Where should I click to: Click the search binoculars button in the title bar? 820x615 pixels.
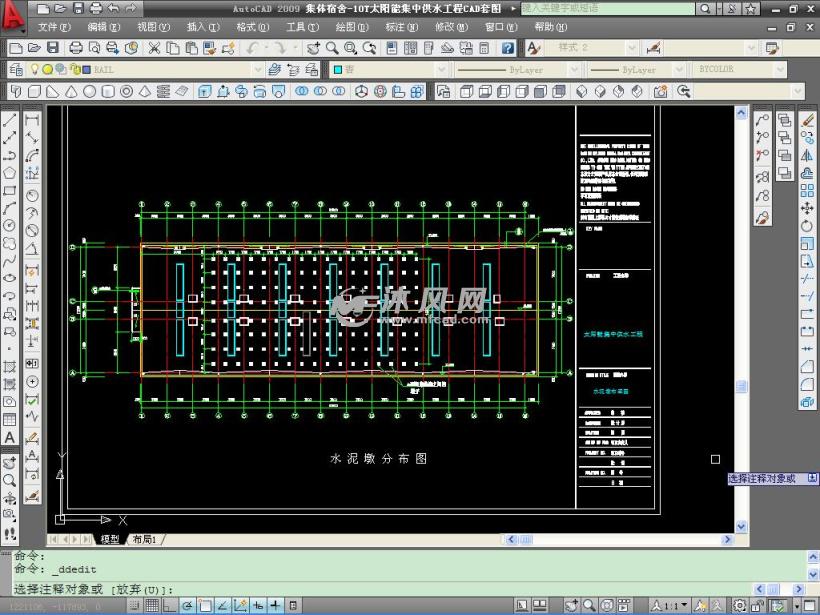705,8
